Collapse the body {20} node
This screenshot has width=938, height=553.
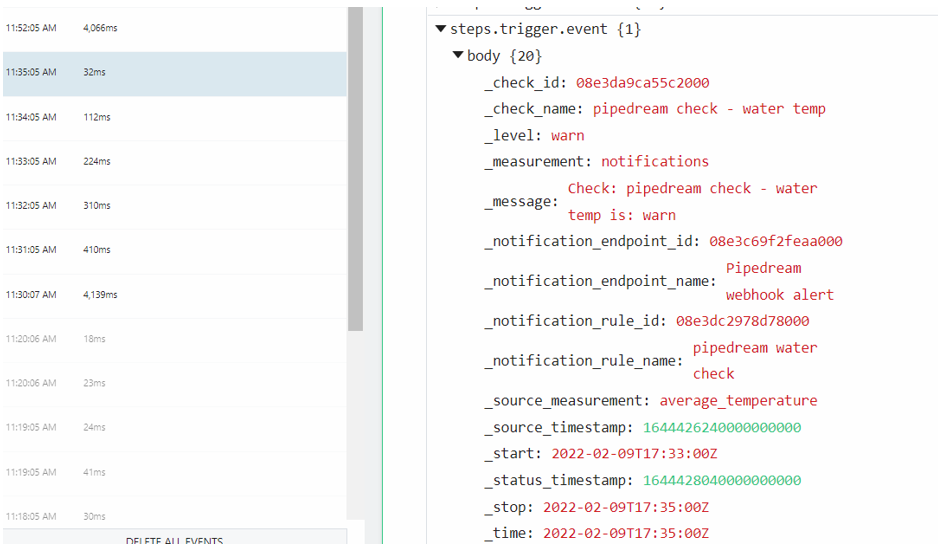point(458,55)
